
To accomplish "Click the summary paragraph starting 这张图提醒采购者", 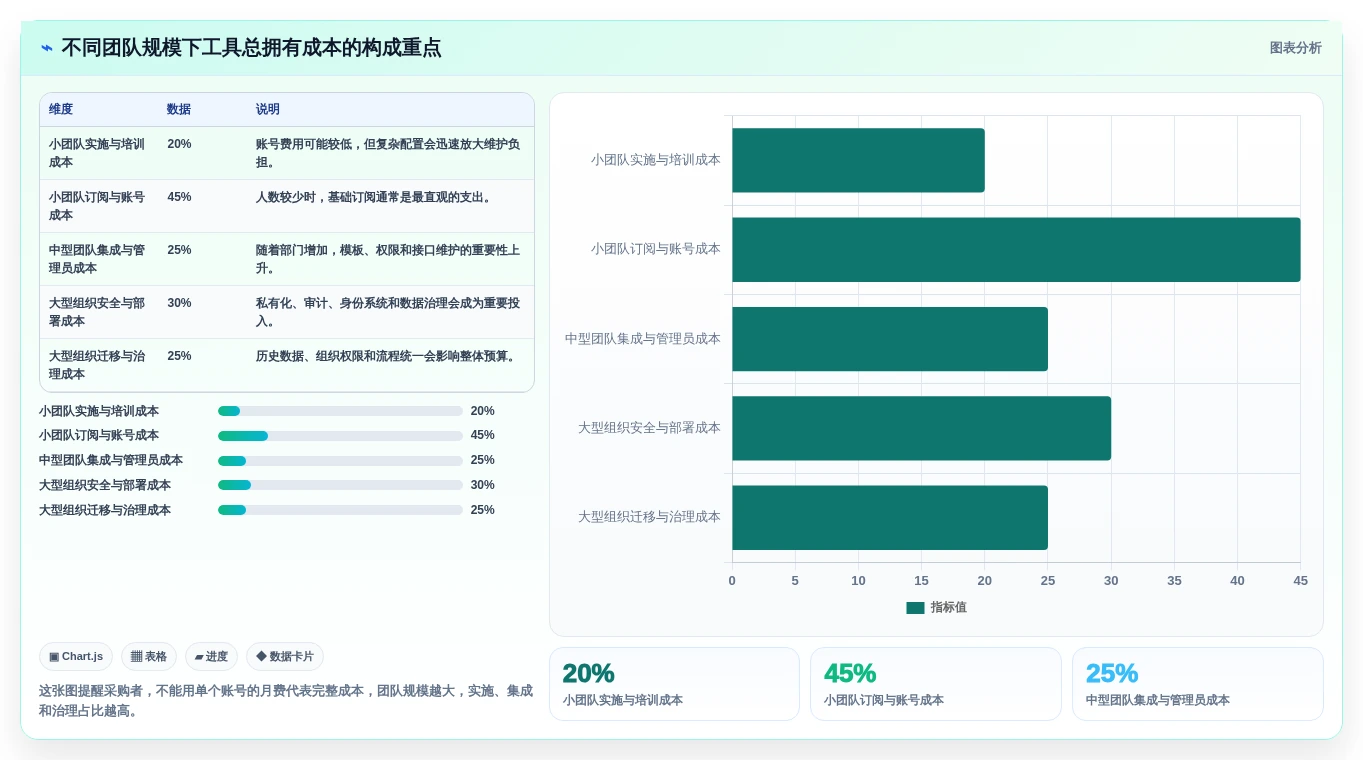I will pyautogui.click(x=286, y=701).
